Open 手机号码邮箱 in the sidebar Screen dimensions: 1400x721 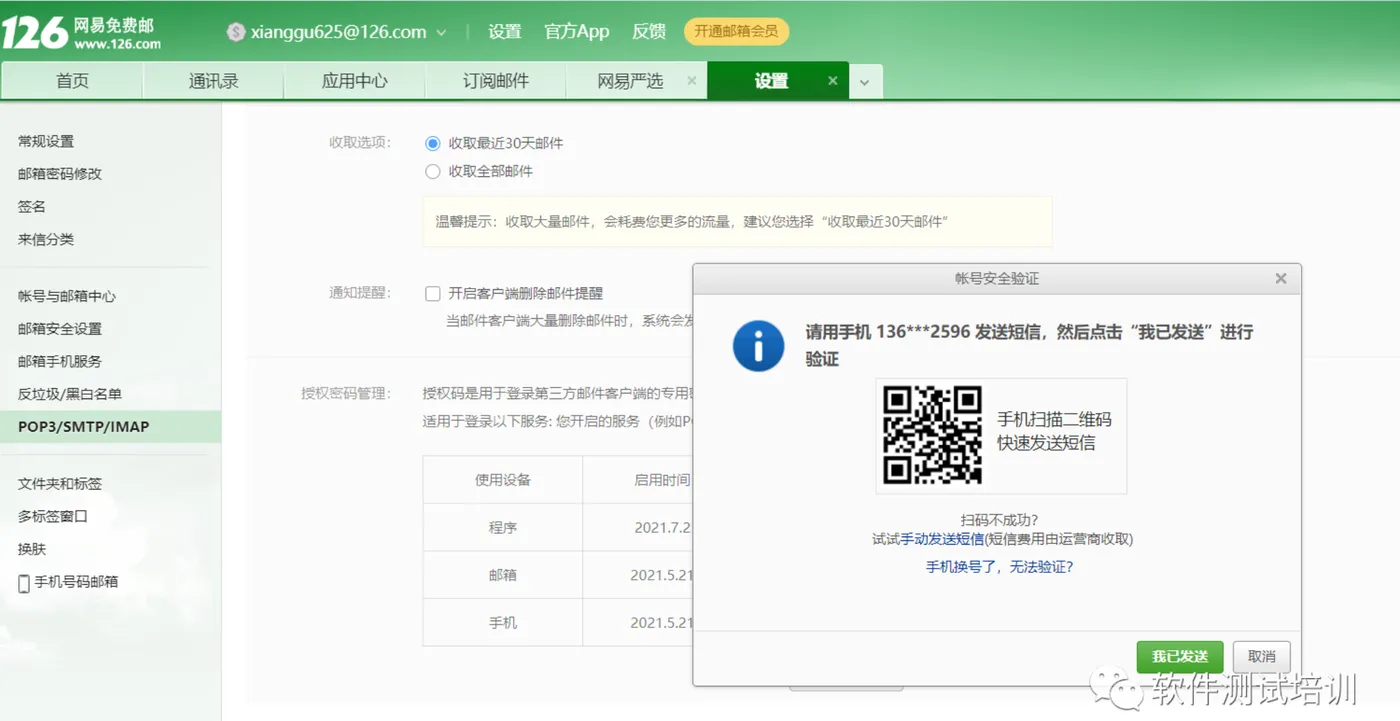(76, 582)
